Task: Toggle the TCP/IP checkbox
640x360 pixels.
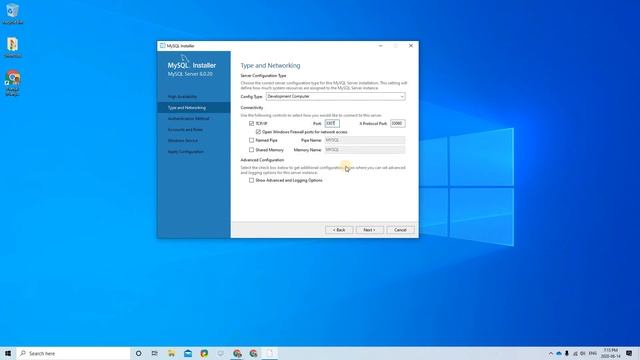Action: coord(251,123)
